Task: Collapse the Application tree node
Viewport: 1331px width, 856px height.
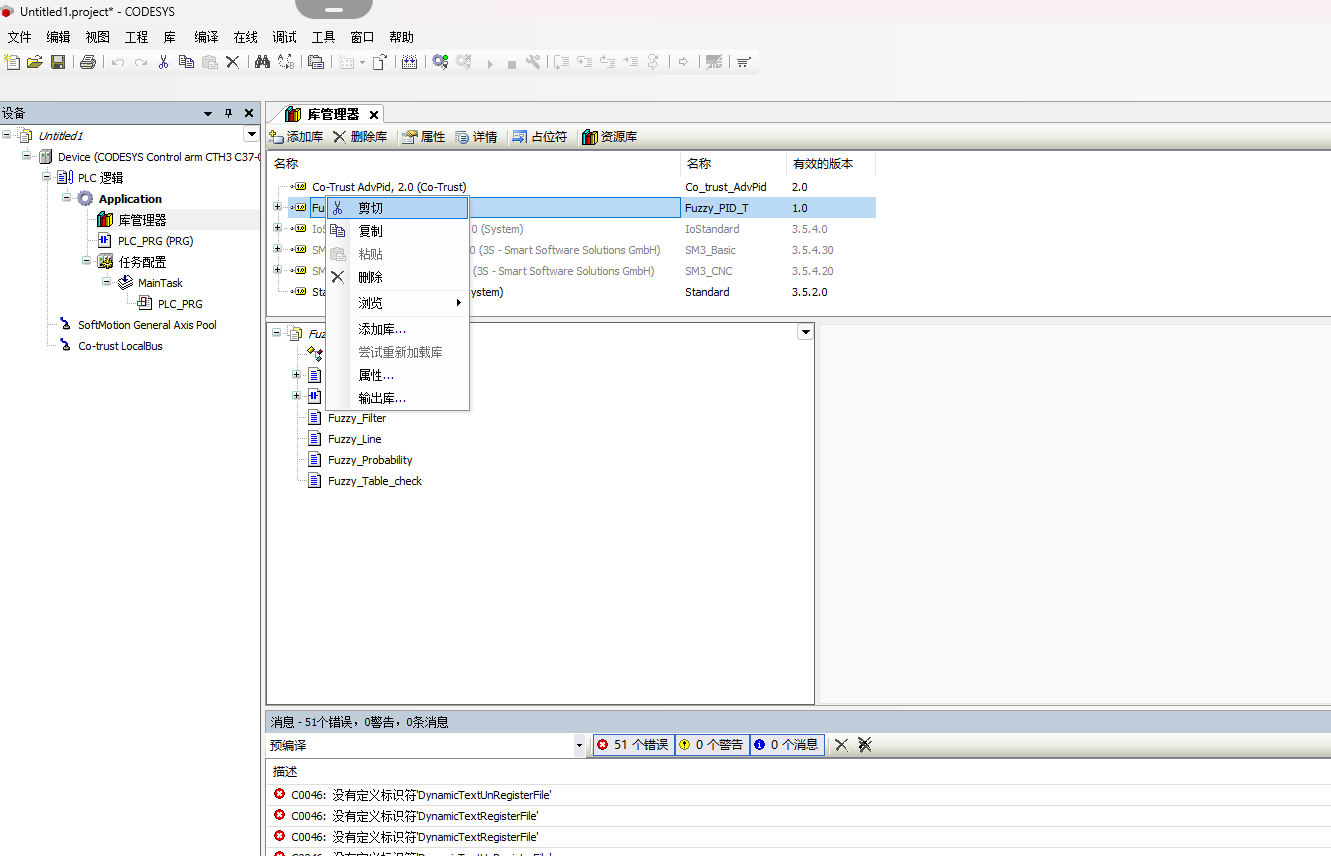Action: point(67,198)
